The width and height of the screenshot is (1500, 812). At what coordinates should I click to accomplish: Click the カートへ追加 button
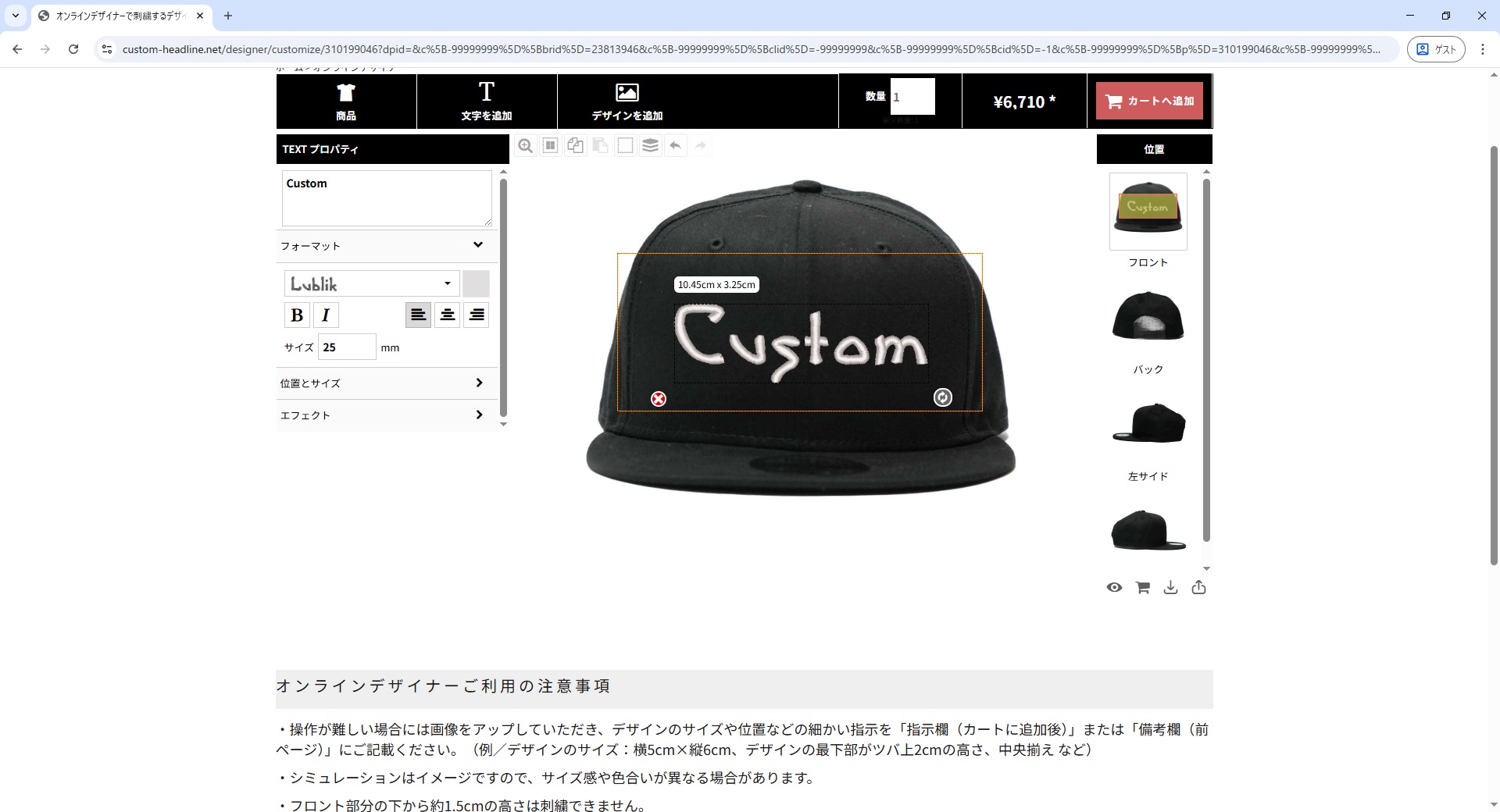coord(1149,101)
